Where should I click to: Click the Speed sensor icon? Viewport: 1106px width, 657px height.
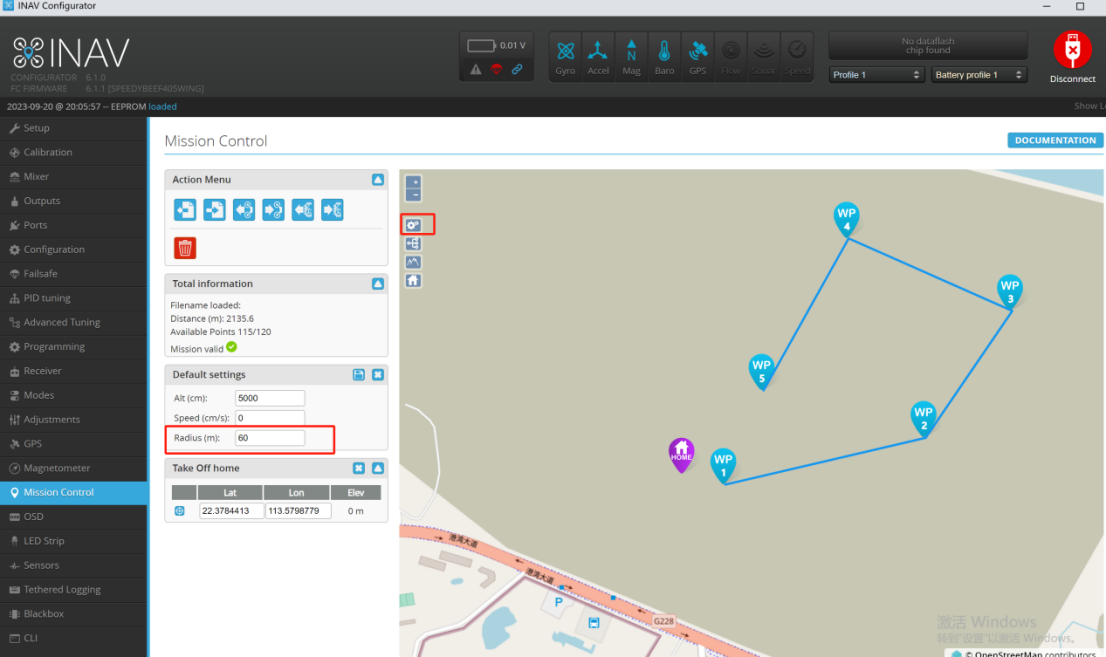pyautogui.click(x=797, y=57)
